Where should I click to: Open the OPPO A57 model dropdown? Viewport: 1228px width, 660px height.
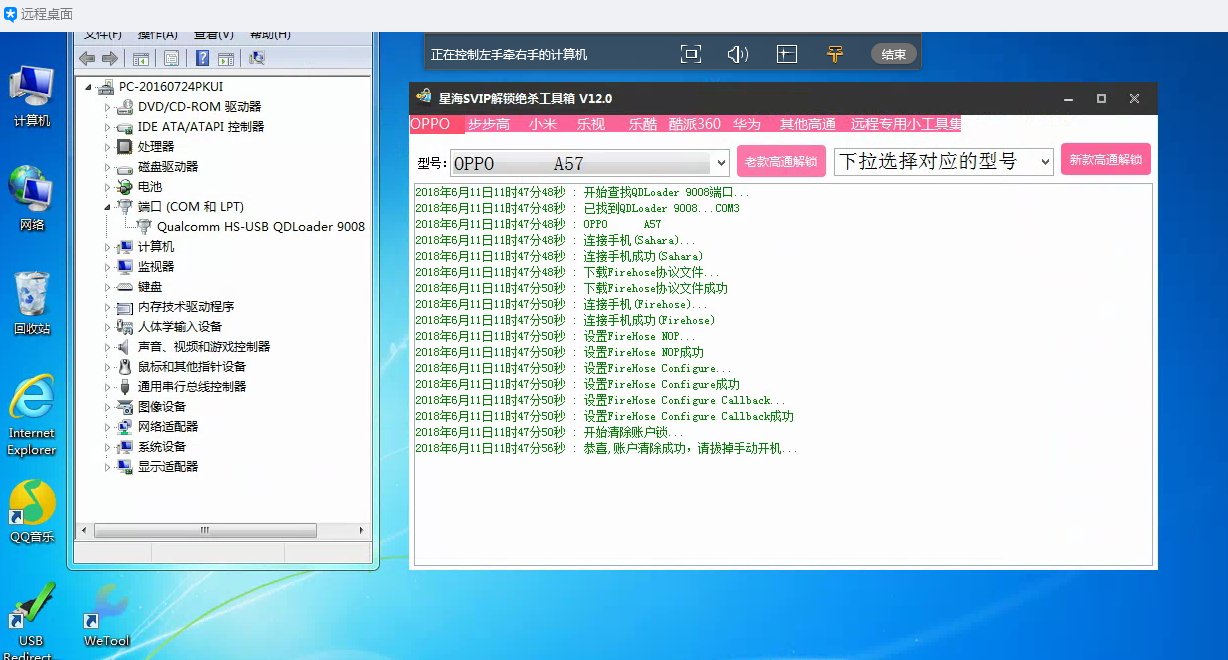tap(590, 163)
